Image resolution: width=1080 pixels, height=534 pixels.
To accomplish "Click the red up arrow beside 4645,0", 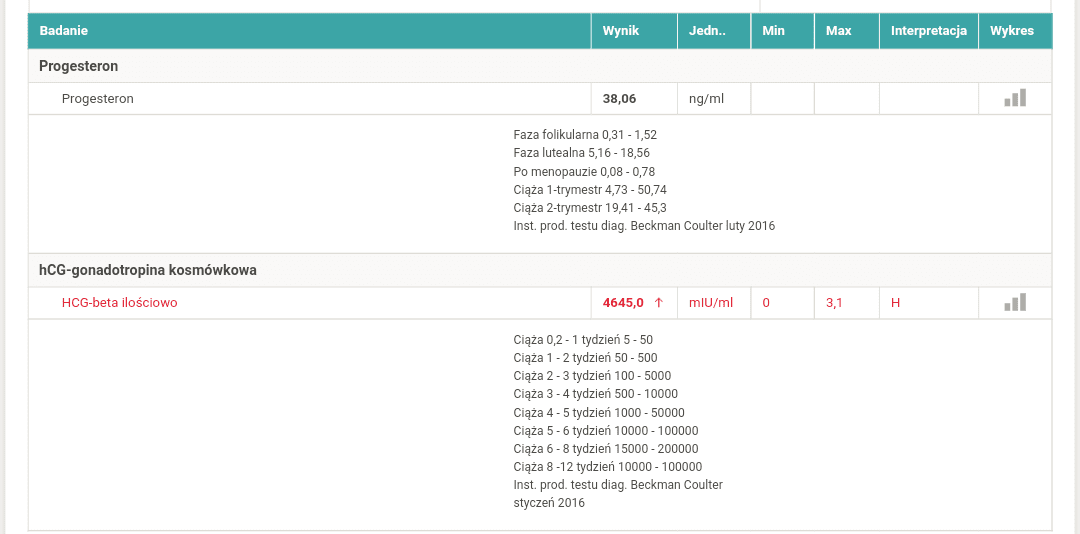I will click(658, 302).
